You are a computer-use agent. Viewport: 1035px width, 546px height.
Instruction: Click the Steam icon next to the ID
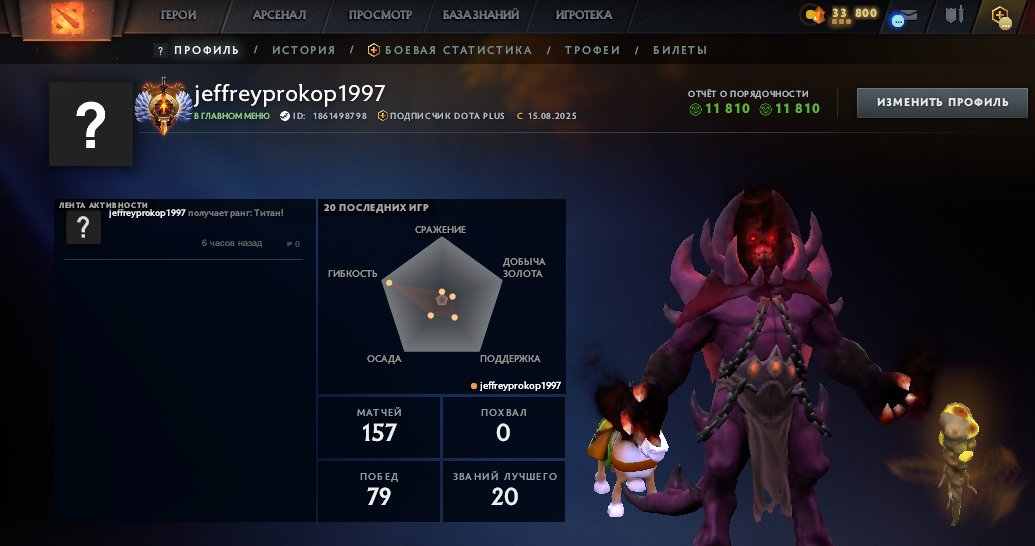(x=284, y=116)
